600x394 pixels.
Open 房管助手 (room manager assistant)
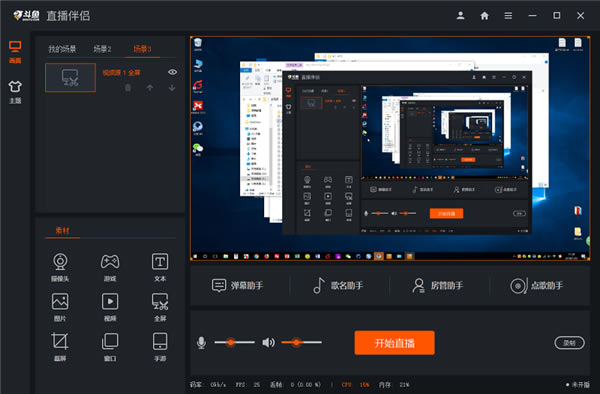coord(437,285)
